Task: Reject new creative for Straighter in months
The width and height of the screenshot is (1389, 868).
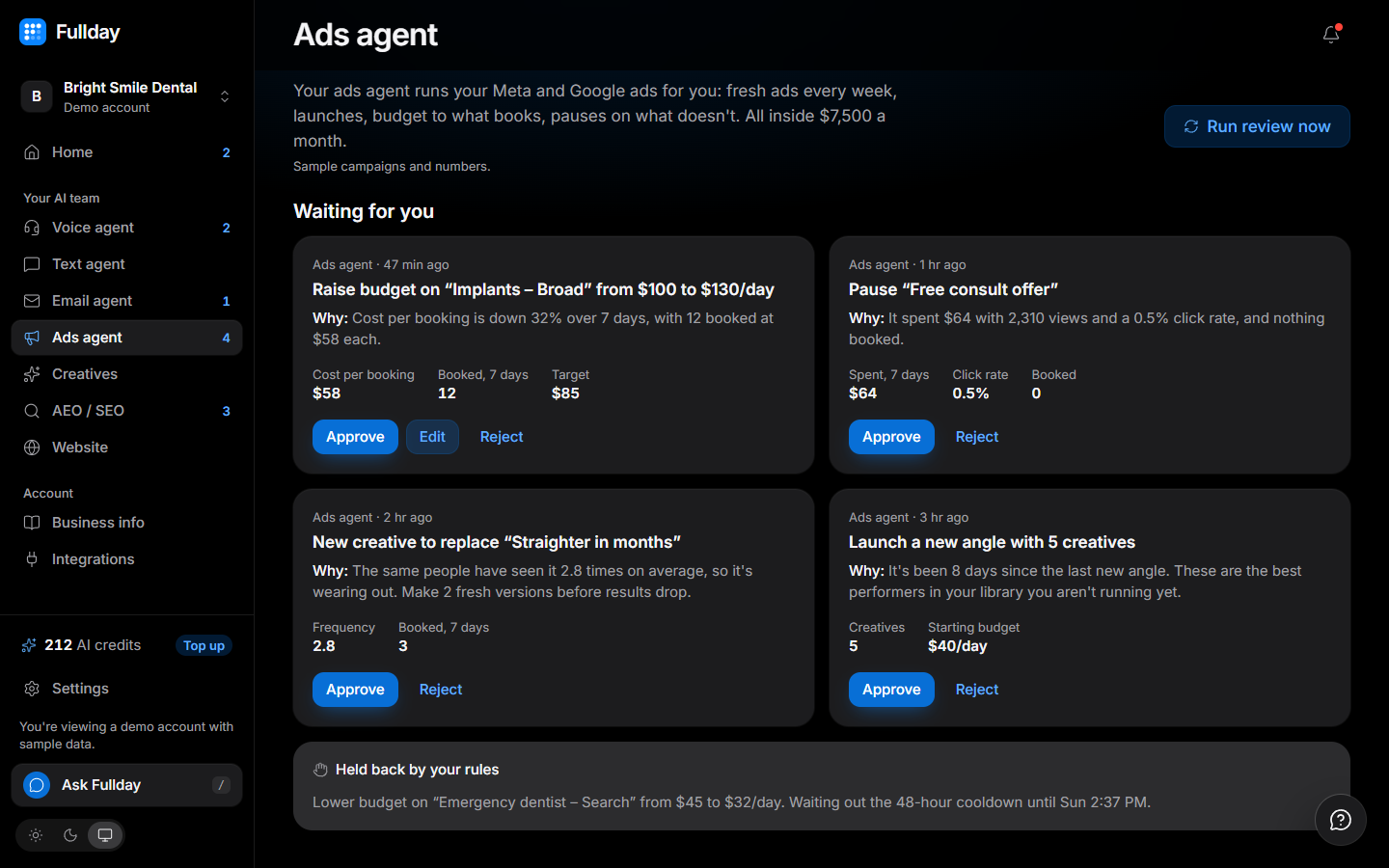Action: [441, 690]
